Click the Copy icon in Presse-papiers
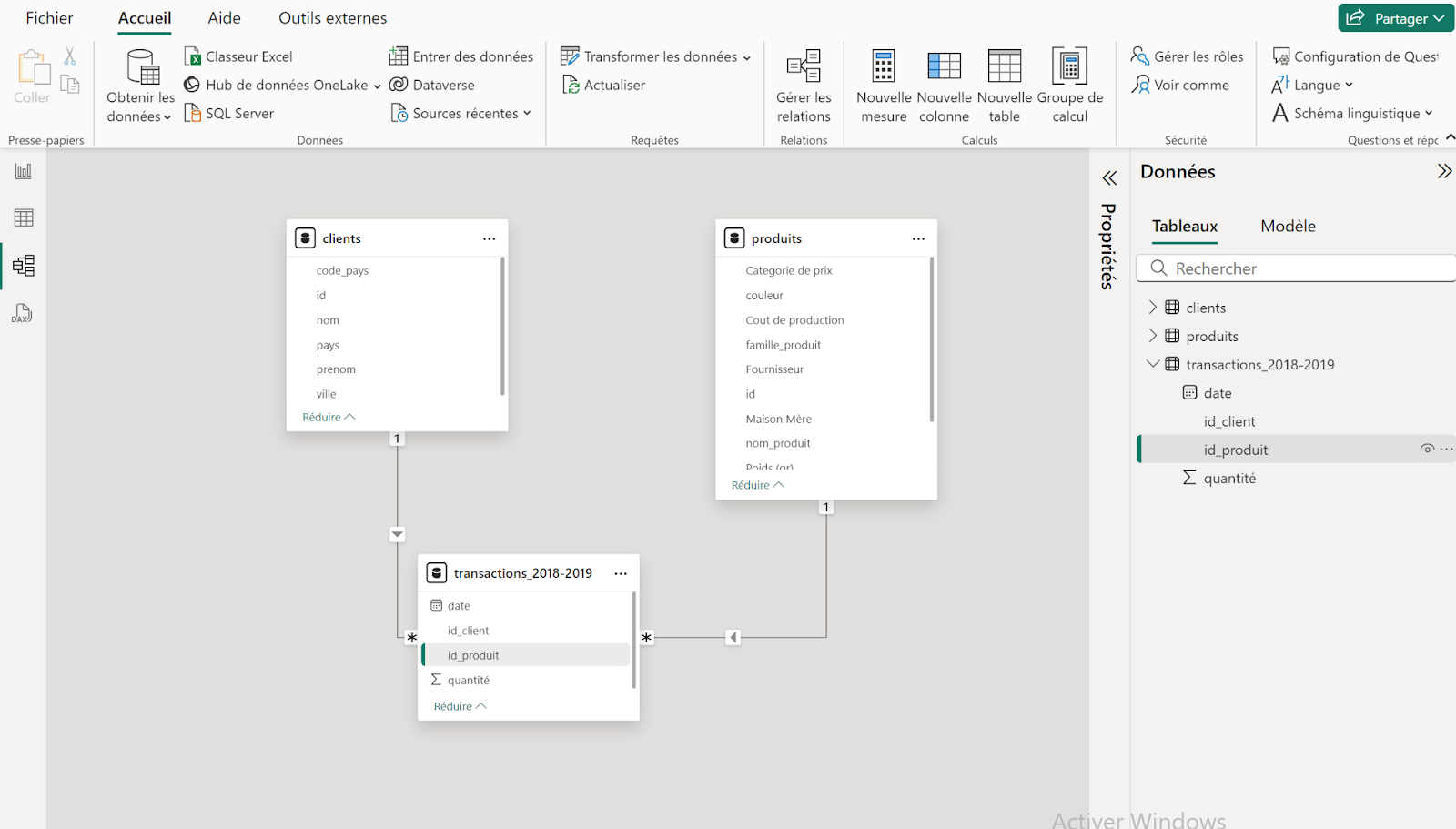1456x829 pixels. [x=70, y=85]
